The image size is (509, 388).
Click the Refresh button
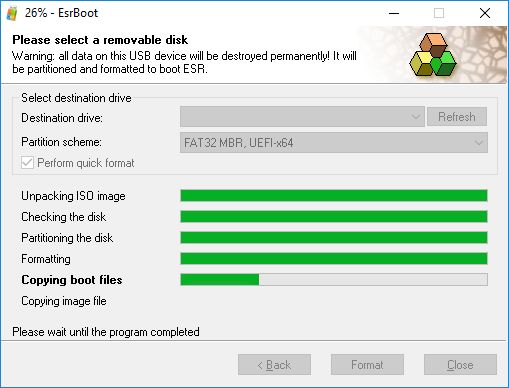point(457,117)
